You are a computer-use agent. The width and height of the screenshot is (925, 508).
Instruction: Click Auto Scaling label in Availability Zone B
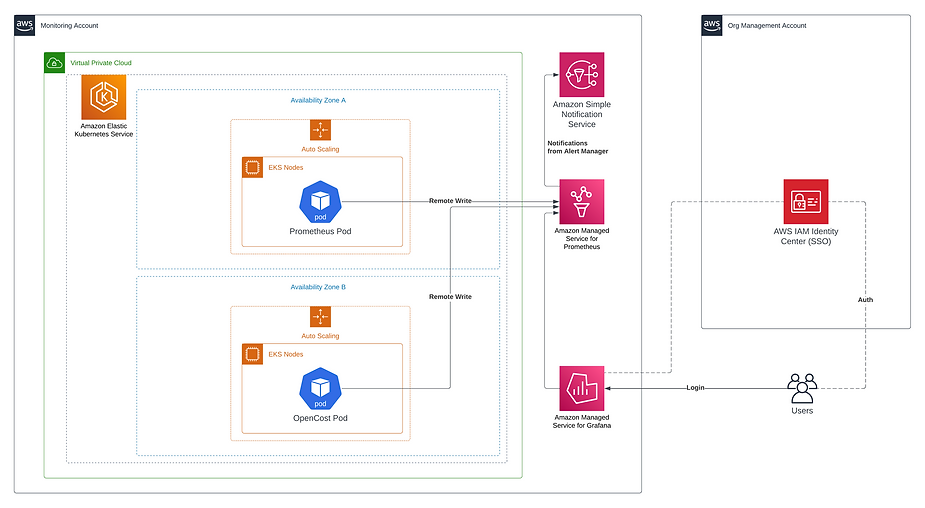click(x=320, y=336)
